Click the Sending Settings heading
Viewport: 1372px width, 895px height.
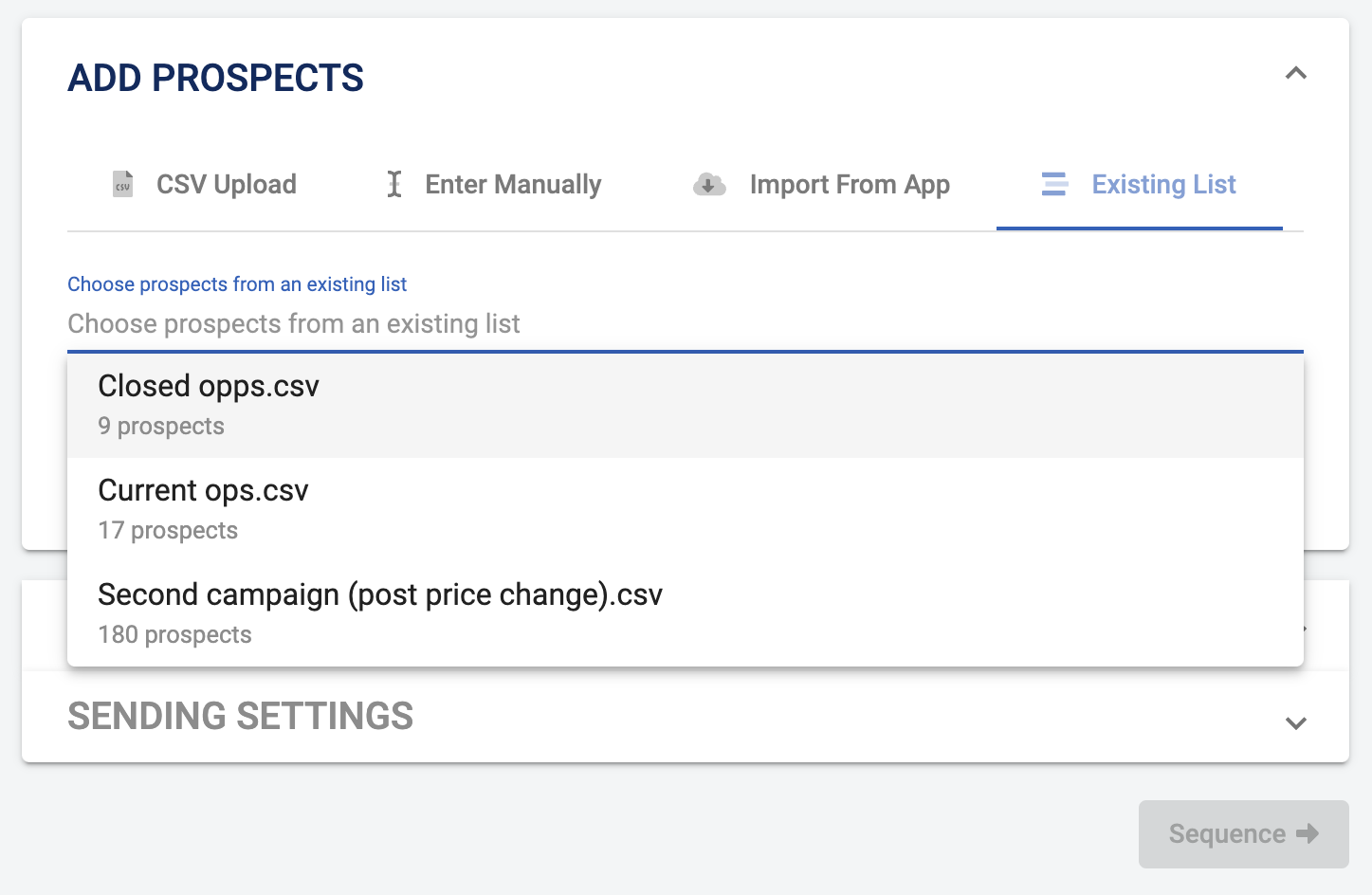pos(240,717)
